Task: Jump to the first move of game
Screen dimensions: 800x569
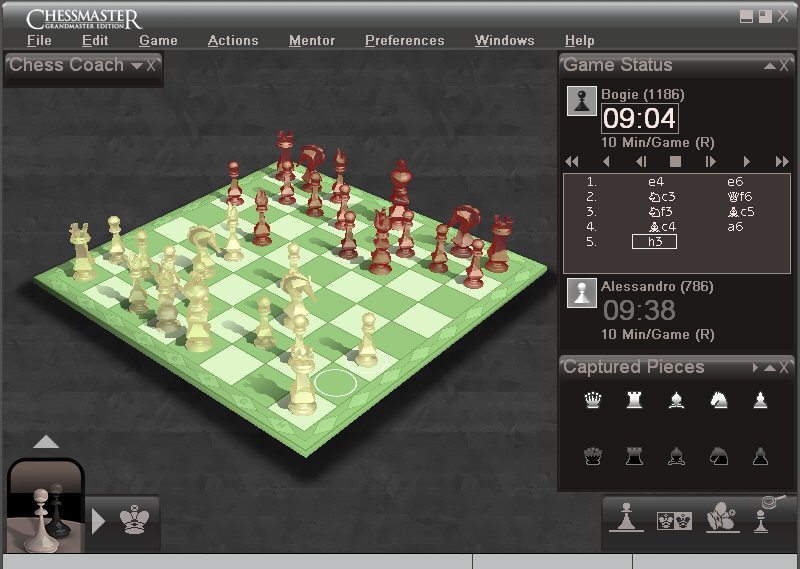Action: click(x=572, y=162)
